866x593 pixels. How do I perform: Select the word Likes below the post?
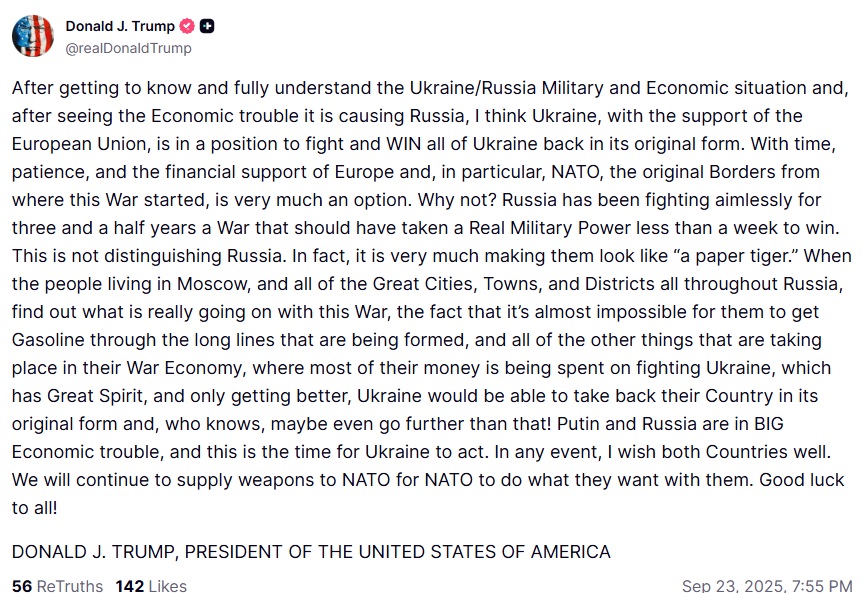[x=168, y=585]
